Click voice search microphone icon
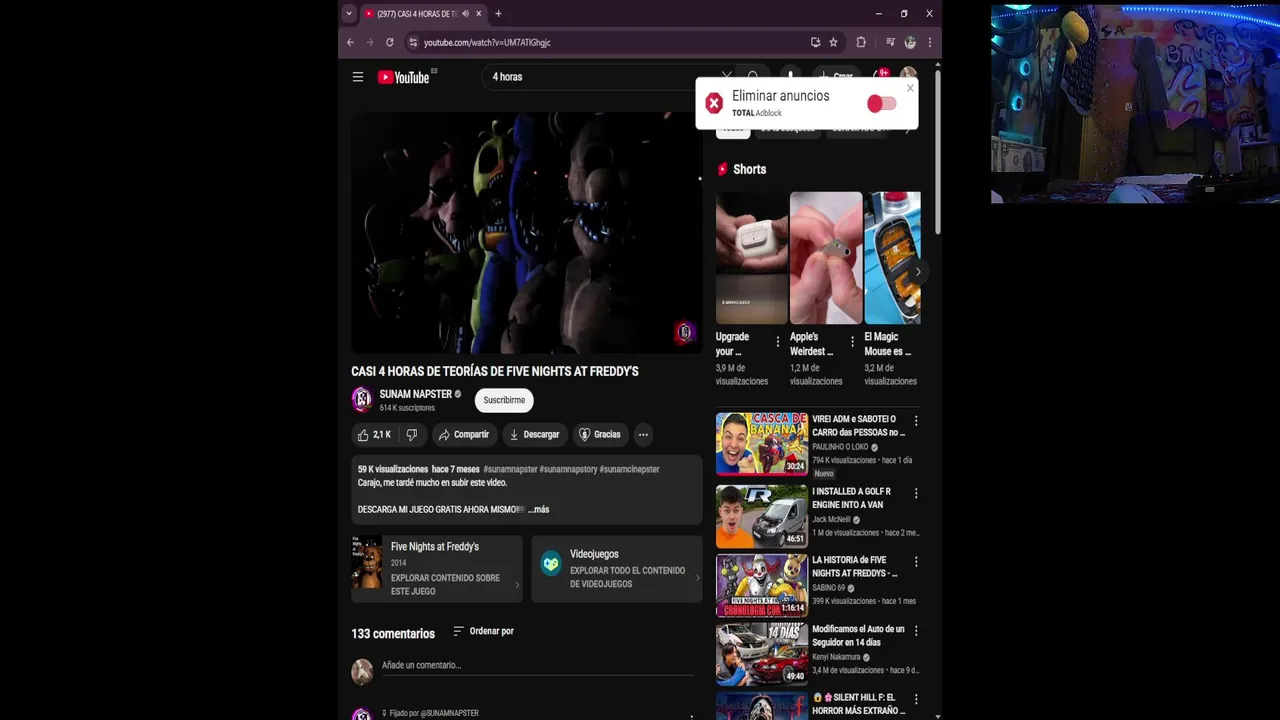 [790, 76]
